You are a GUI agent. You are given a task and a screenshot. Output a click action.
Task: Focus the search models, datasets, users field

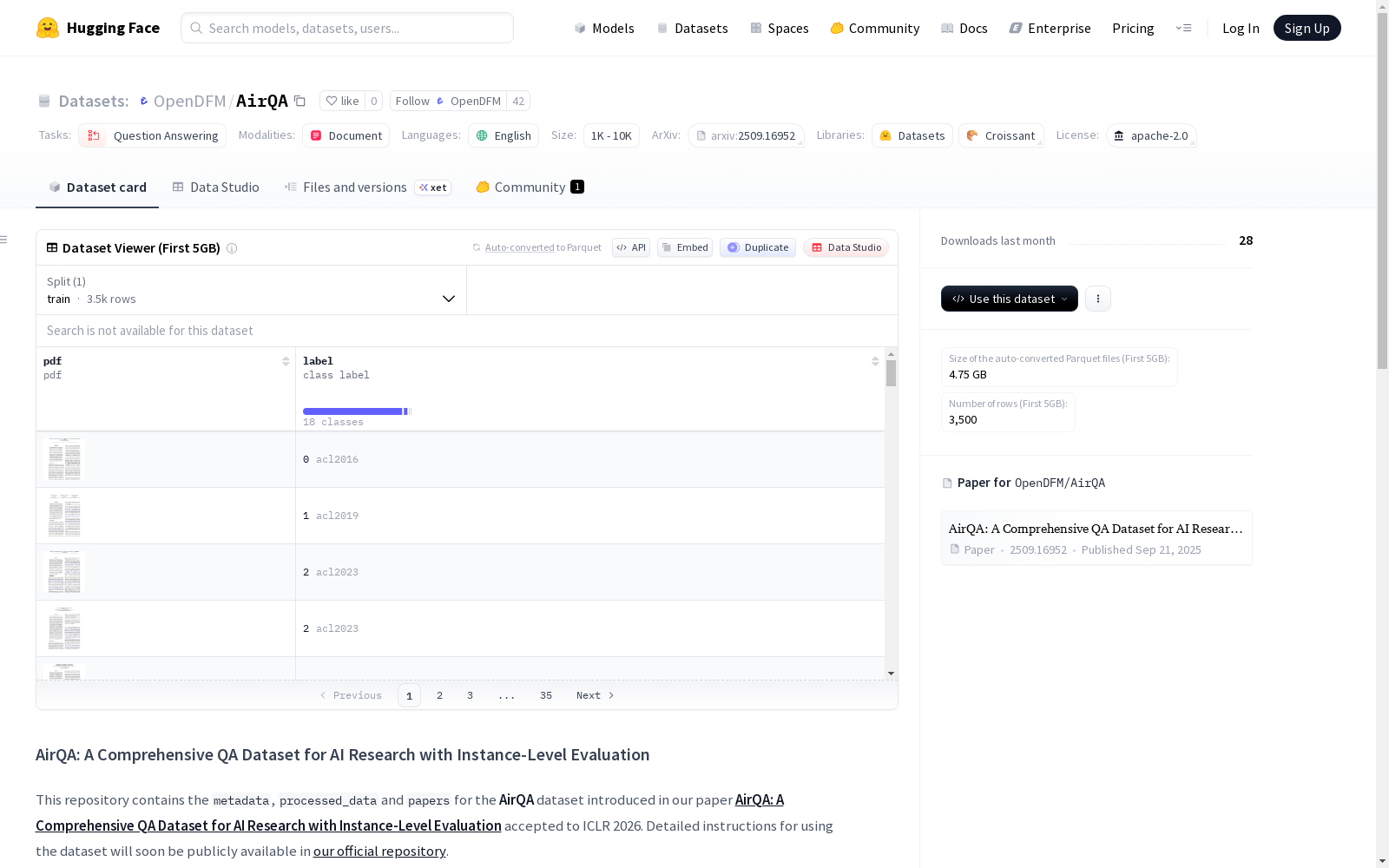point(347,28)
